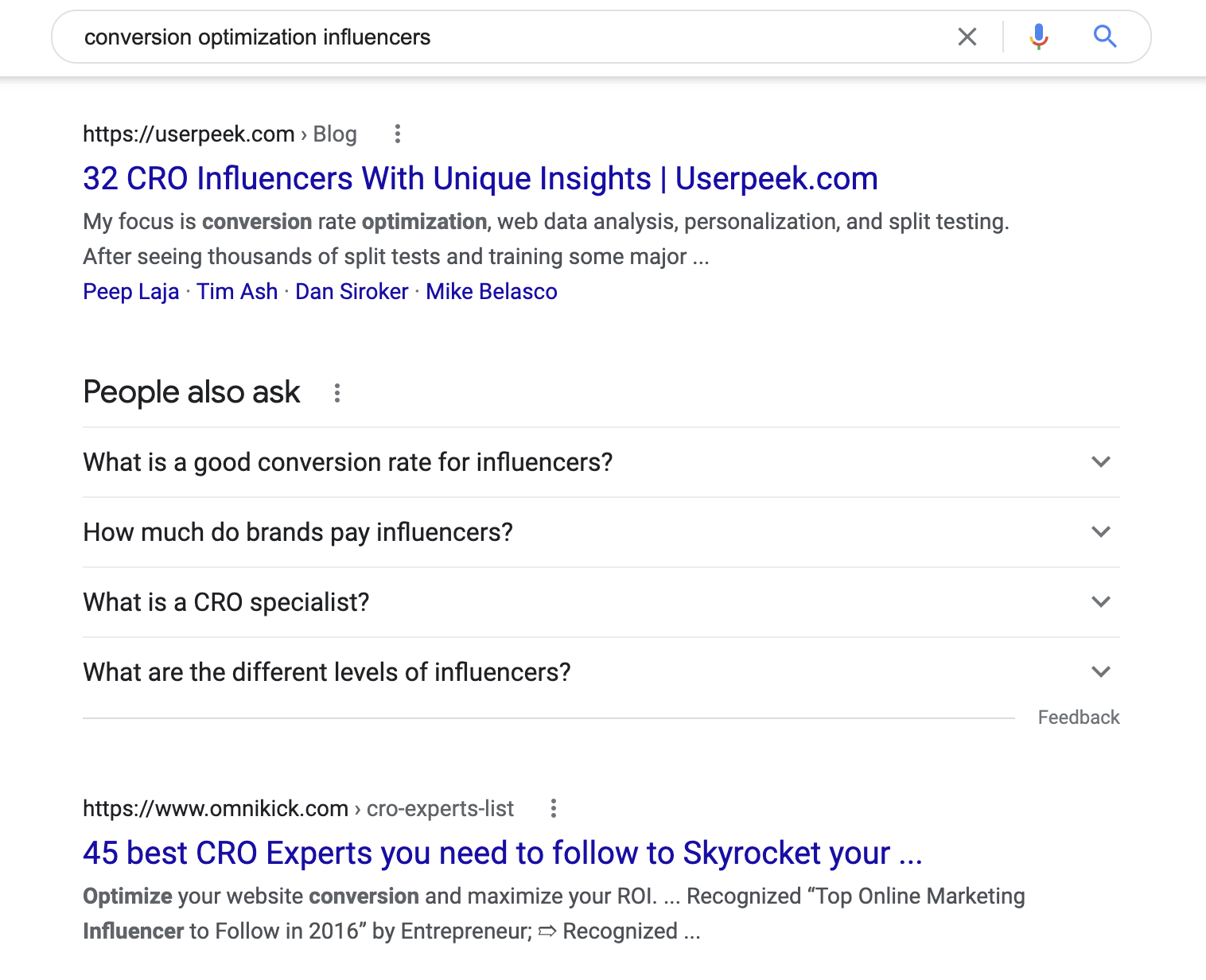
Task: Start voice search with the microphone icon
Action: (1038, 37)
